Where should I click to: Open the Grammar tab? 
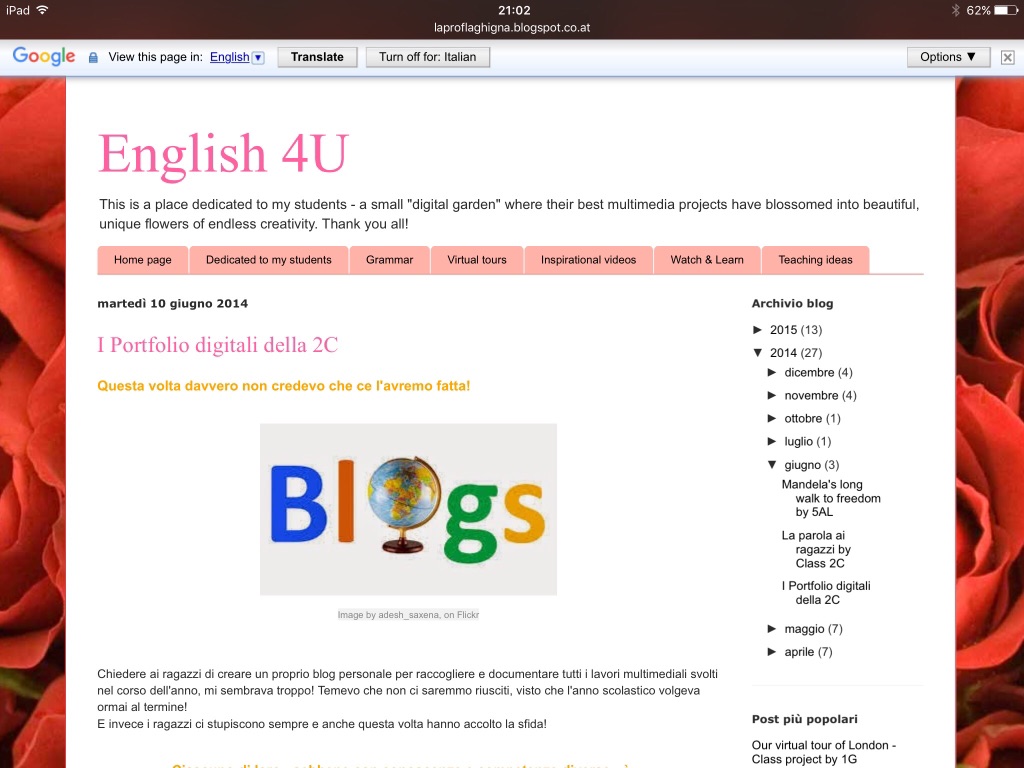pos(389,260)
